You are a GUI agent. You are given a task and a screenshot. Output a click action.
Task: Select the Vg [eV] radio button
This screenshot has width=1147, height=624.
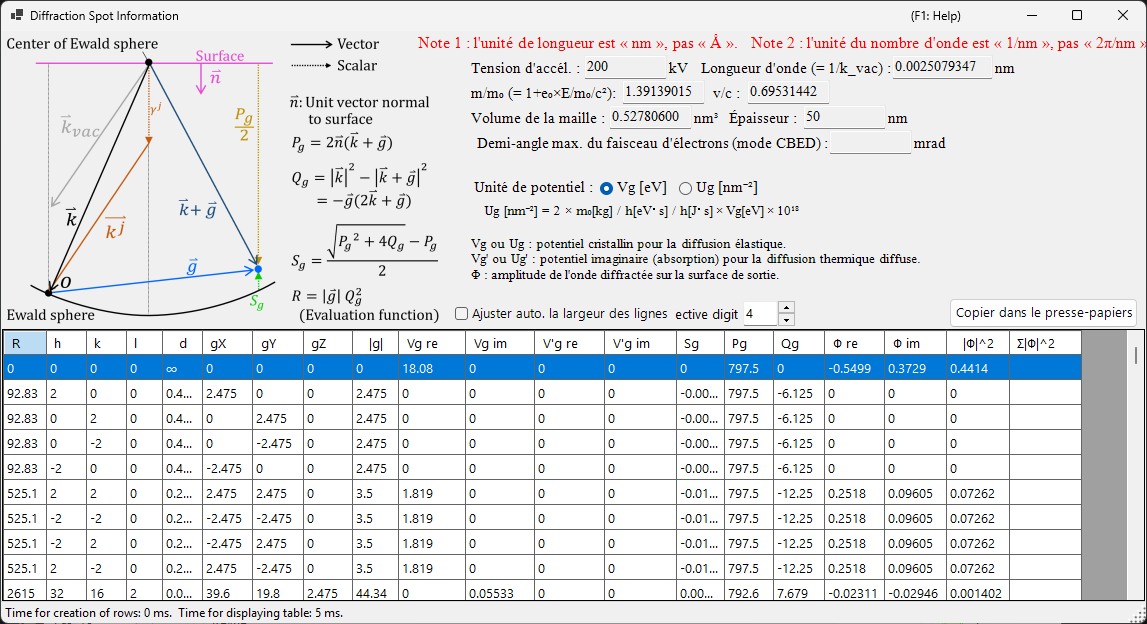click(606, 188)
